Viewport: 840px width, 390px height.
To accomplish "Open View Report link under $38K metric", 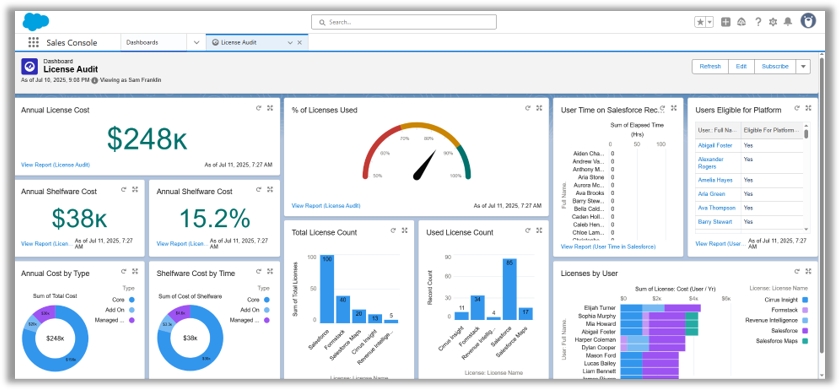I will point(46,244).
